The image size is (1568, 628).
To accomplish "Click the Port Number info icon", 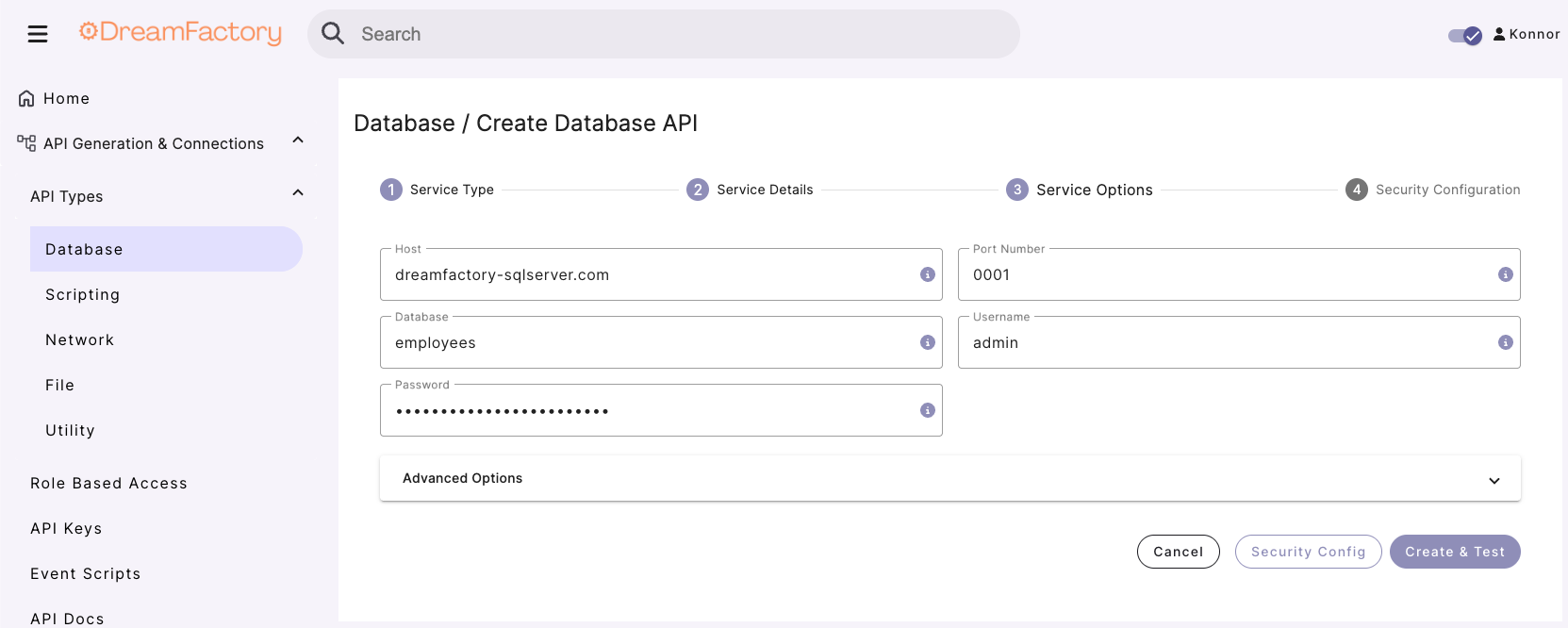I will 1506,274.
